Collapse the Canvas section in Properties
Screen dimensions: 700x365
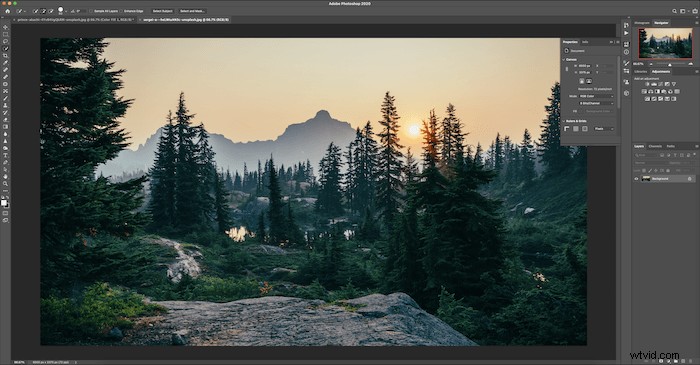point(563,59)
